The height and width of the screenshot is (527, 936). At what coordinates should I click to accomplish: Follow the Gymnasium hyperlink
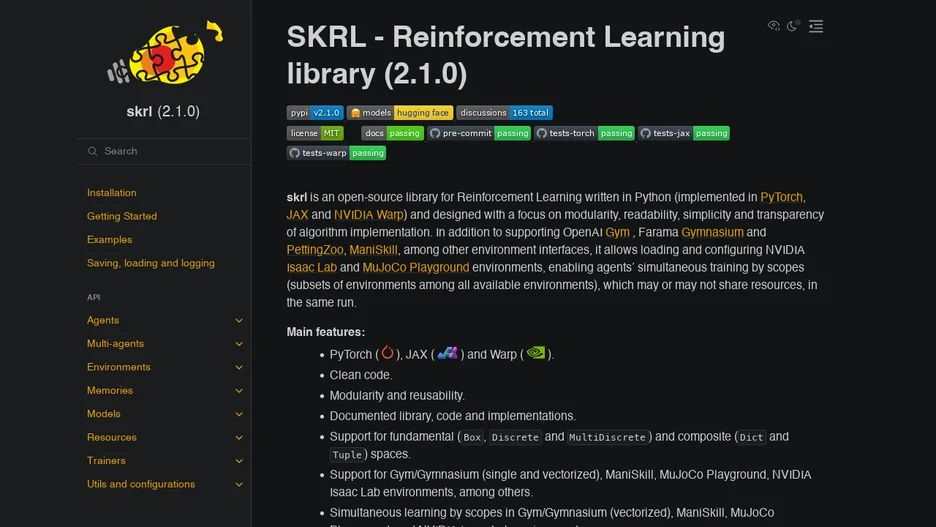(x=712, y=232)
